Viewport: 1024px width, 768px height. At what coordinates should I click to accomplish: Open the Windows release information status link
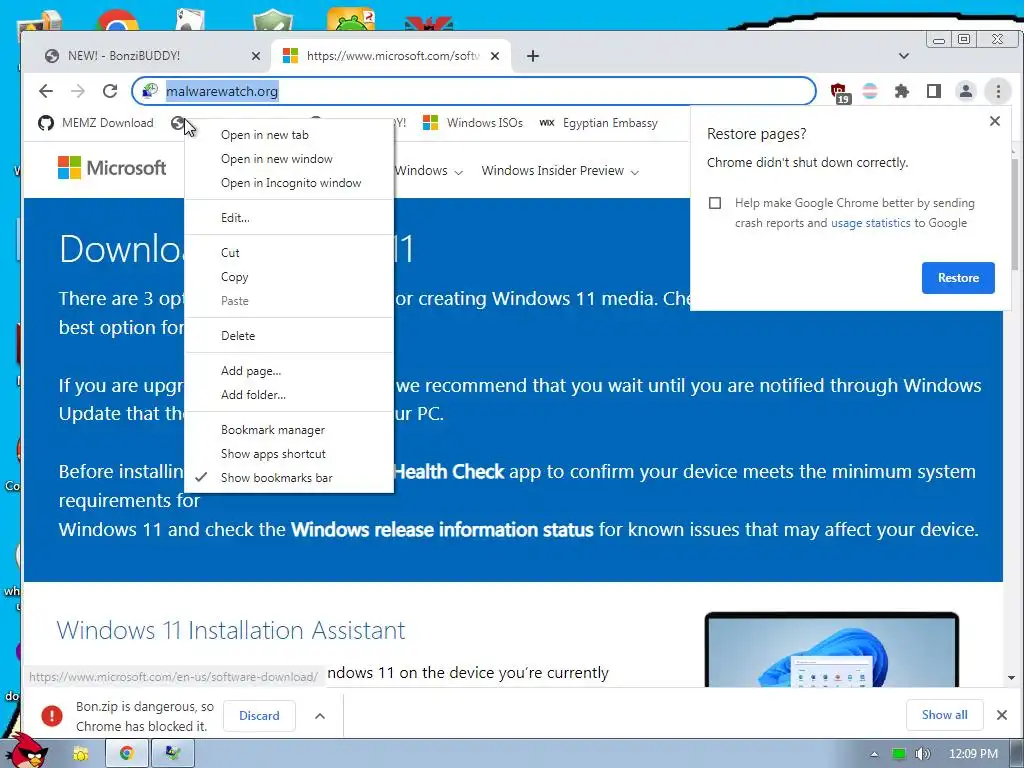(442, 529)
